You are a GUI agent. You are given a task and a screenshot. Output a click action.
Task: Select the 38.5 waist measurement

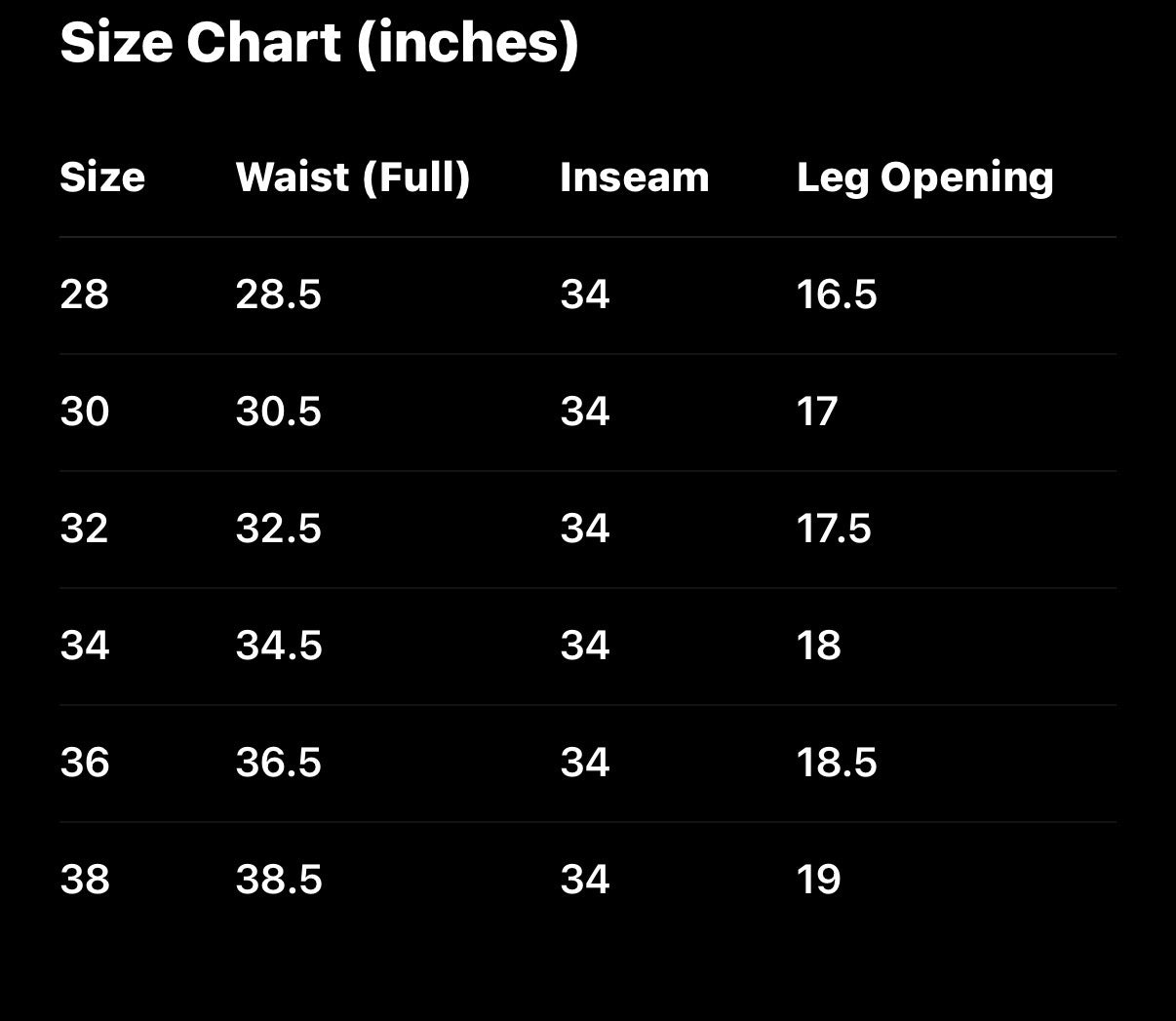coord(279,880)
